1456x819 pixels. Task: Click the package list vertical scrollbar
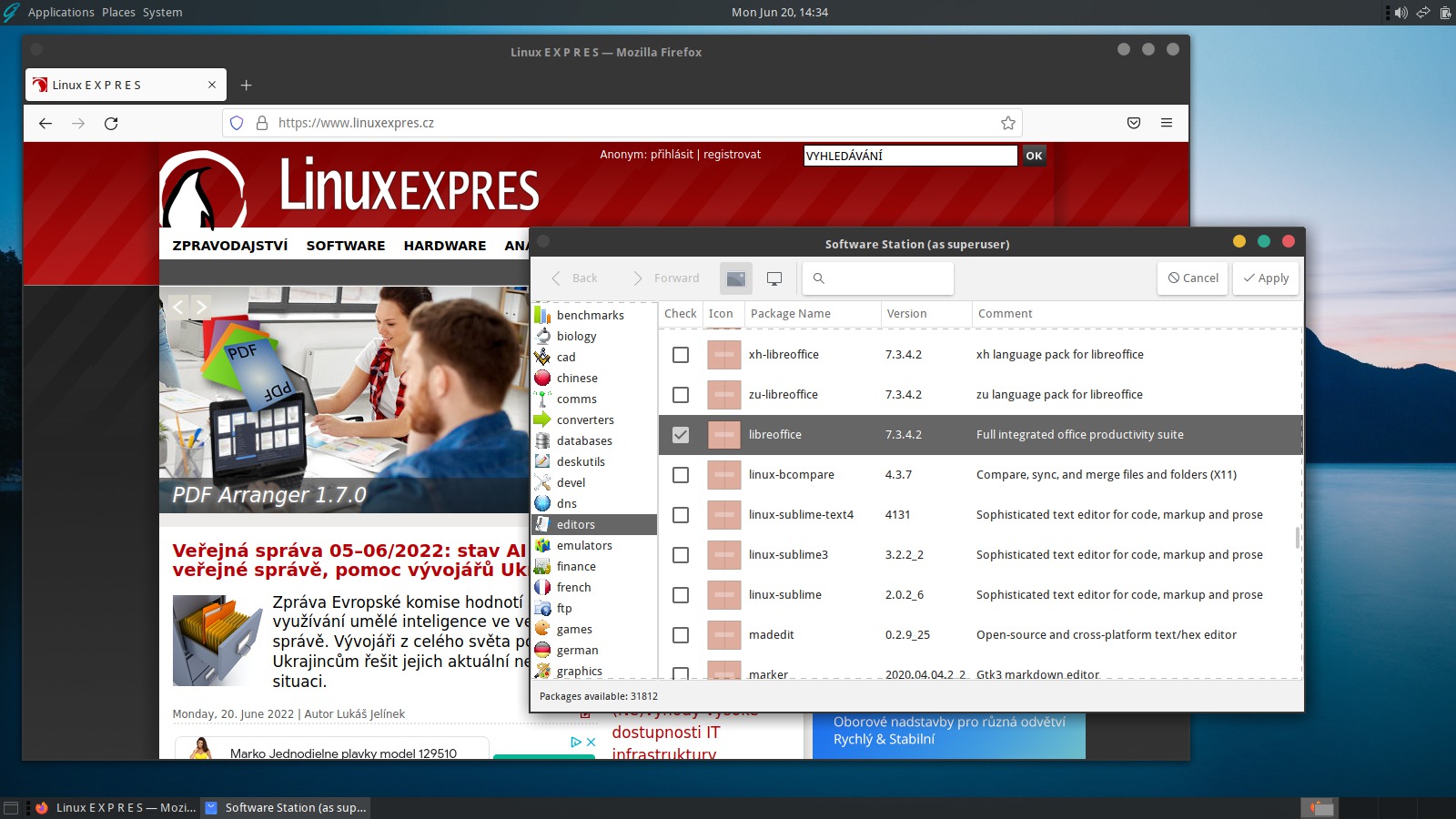(x=1298, y=537)
